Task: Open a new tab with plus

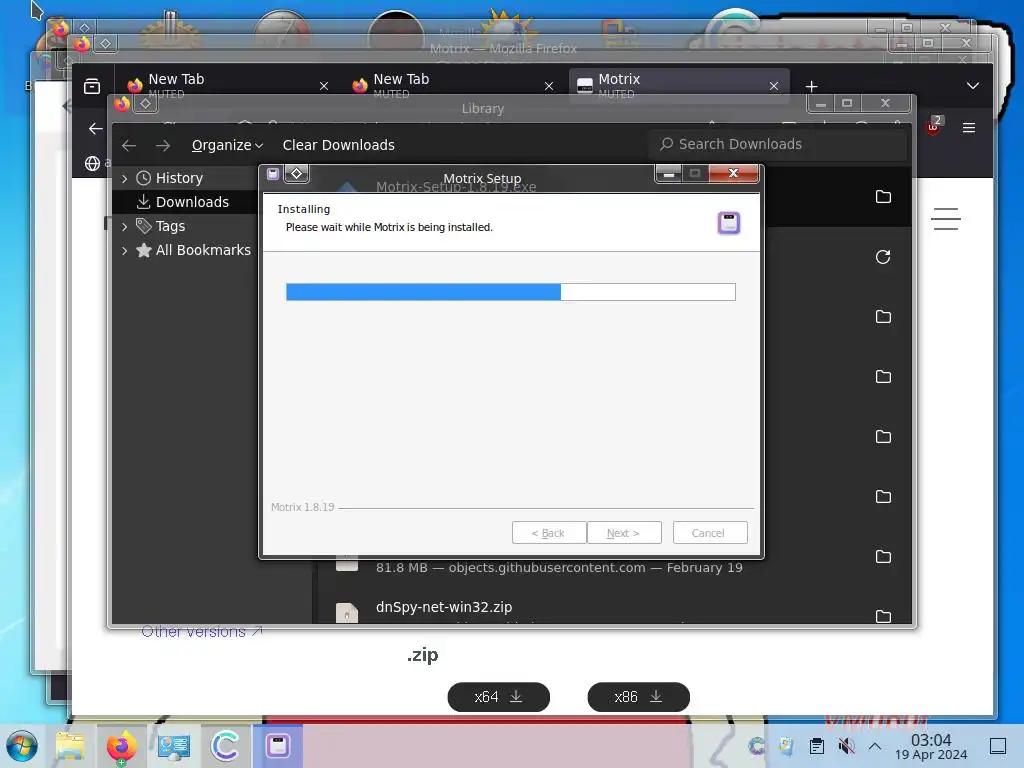Action: click(x=811, y=86)
